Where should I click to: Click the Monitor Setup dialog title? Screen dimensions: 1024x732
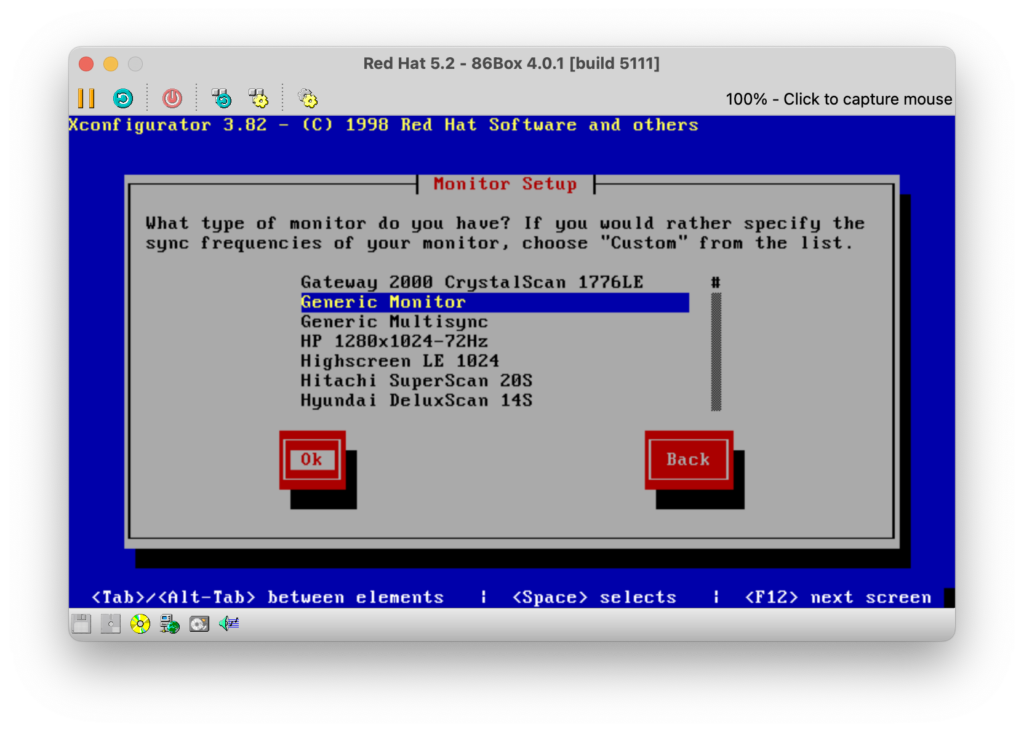[x=505, y=184]
